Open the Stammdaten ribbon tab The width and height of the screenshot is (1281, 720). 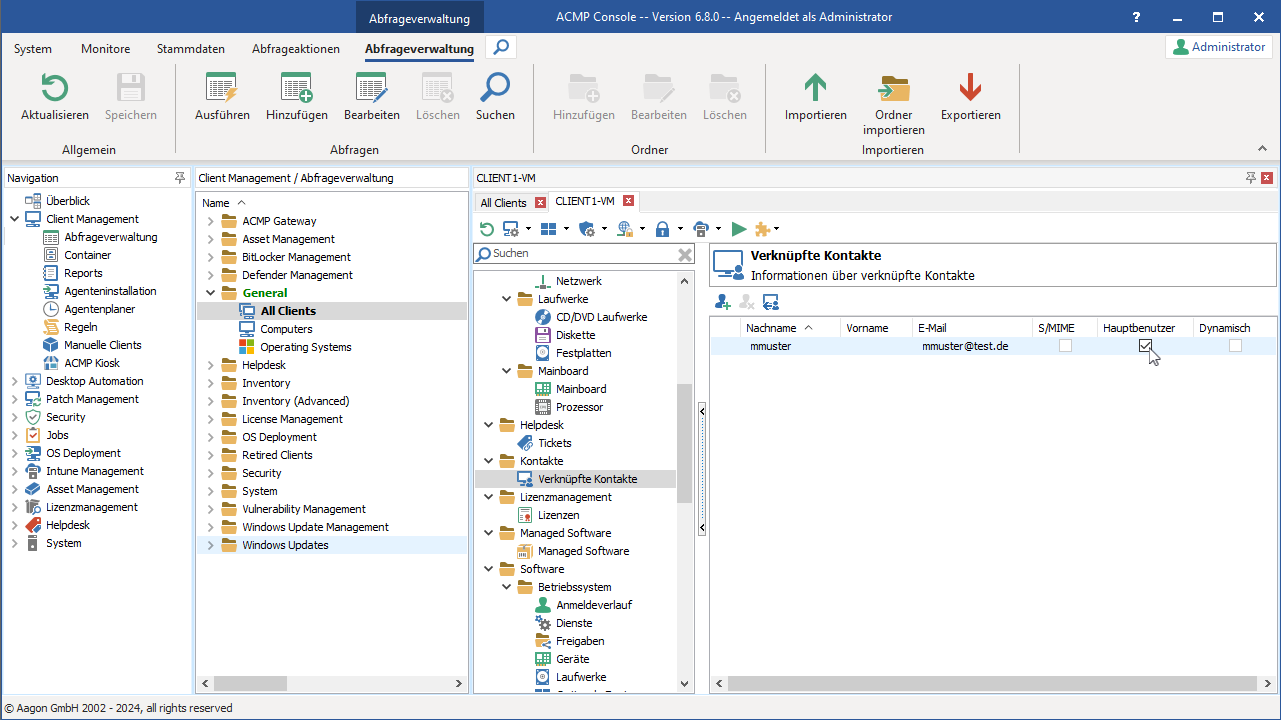[x=190, y=48]
